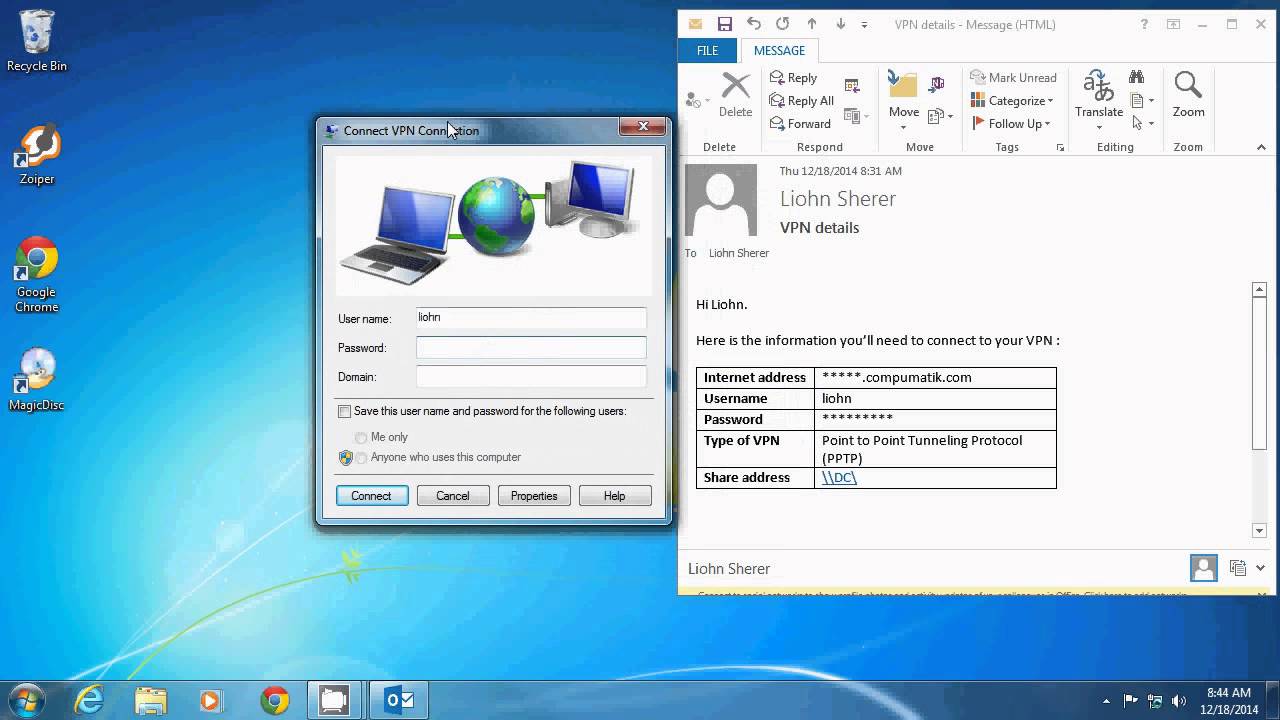Customize Quick Access Toolbar dropdown arrow
Screen dimensions: 1280x720
865,25
